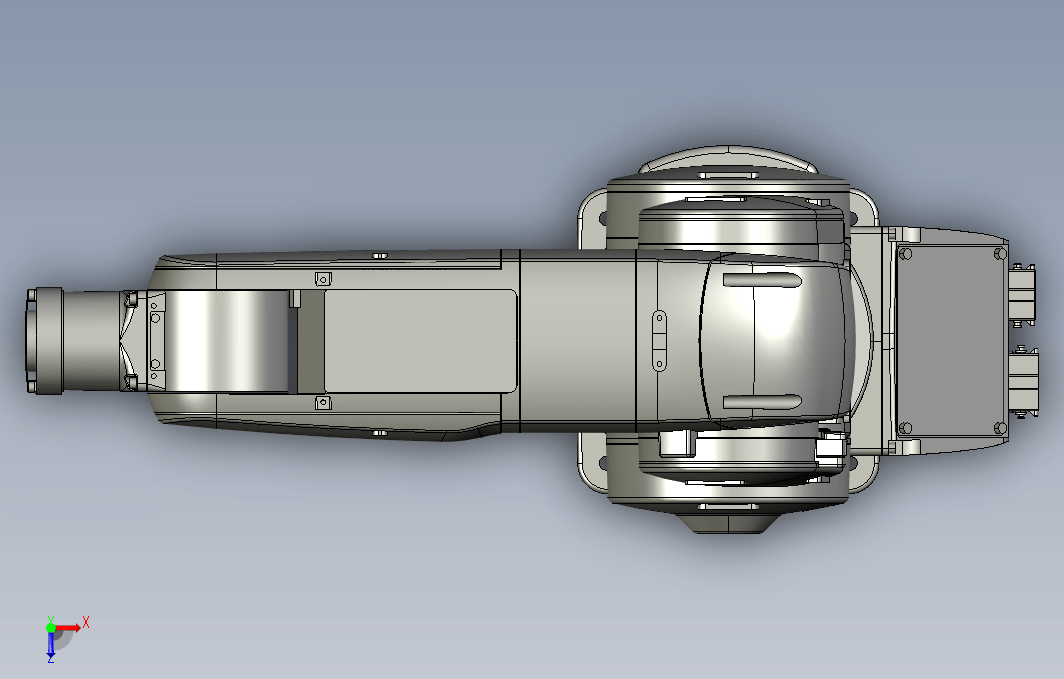Click the red X axis arrow of the triad
The width and height of the screenshot is (1064, 679).
pos(68,627)
